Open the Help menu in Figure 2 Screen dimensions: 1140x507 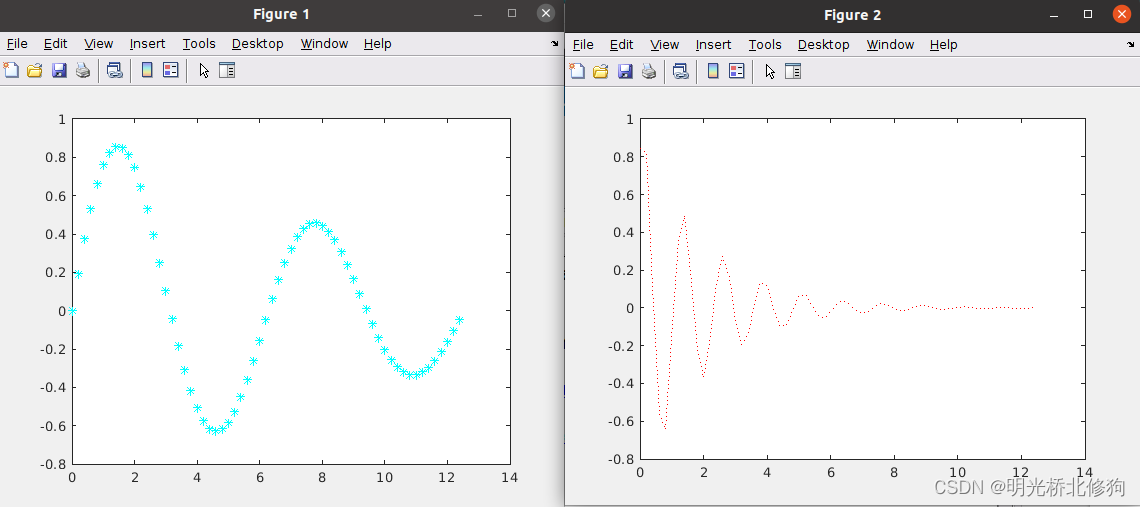point(943,45)
